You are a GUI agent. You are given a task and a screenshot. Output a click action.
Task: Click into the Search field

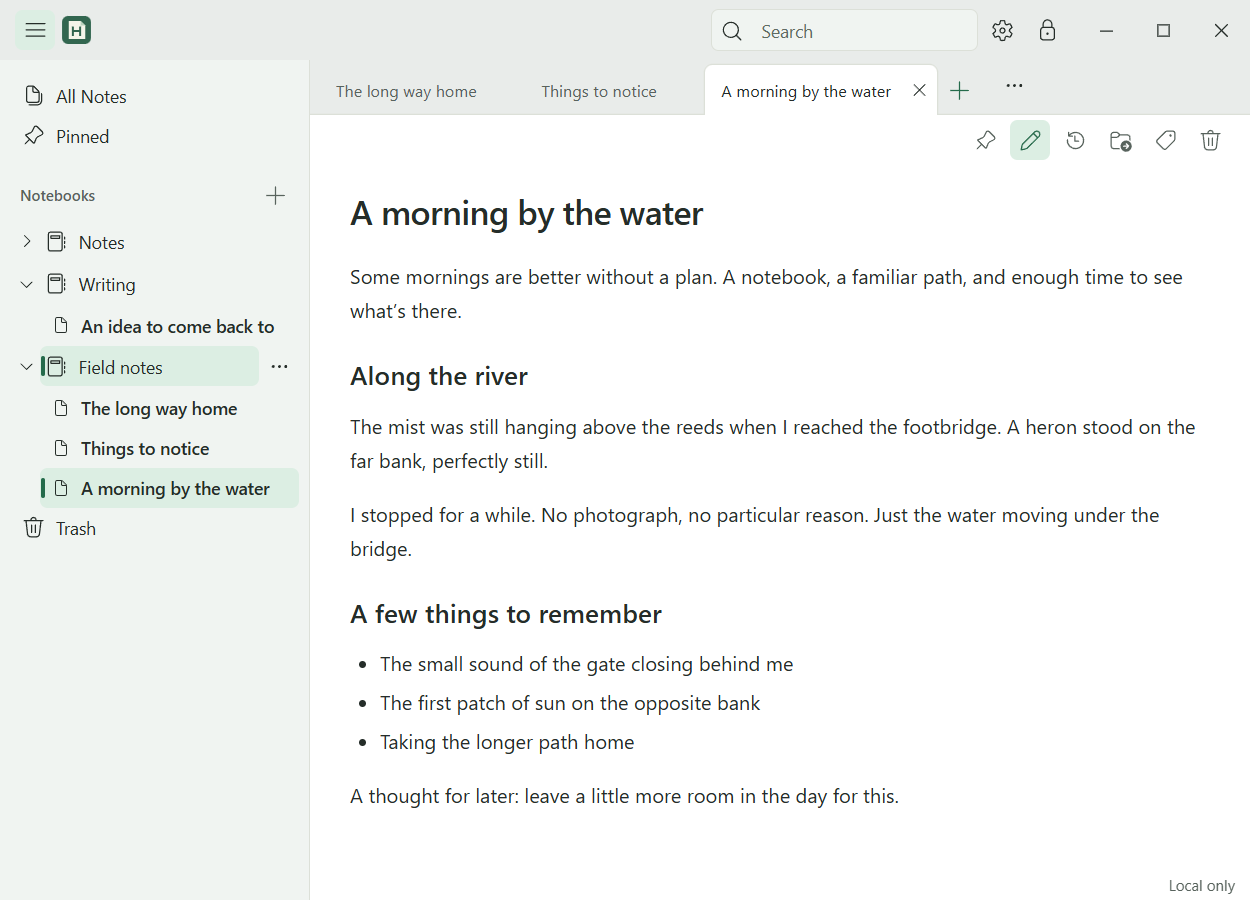pyautogui.click(x=844, y=31)
